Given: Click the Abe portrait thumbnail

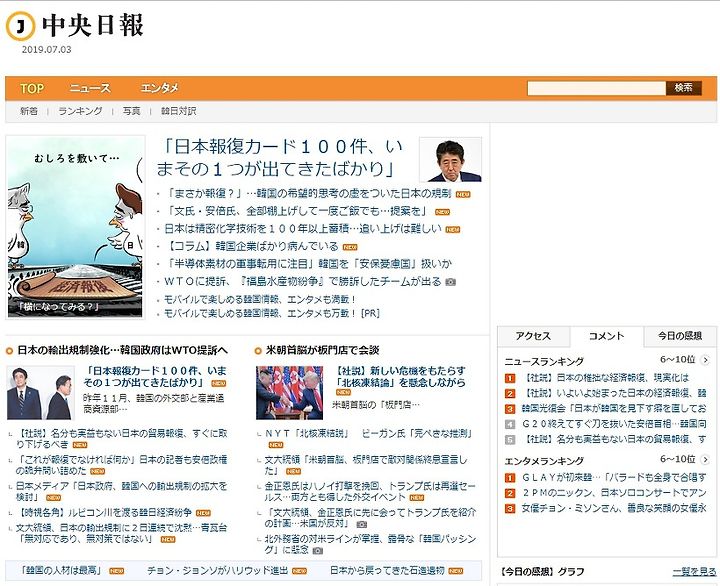Looking at the screenshot, I should pos(450,159).
